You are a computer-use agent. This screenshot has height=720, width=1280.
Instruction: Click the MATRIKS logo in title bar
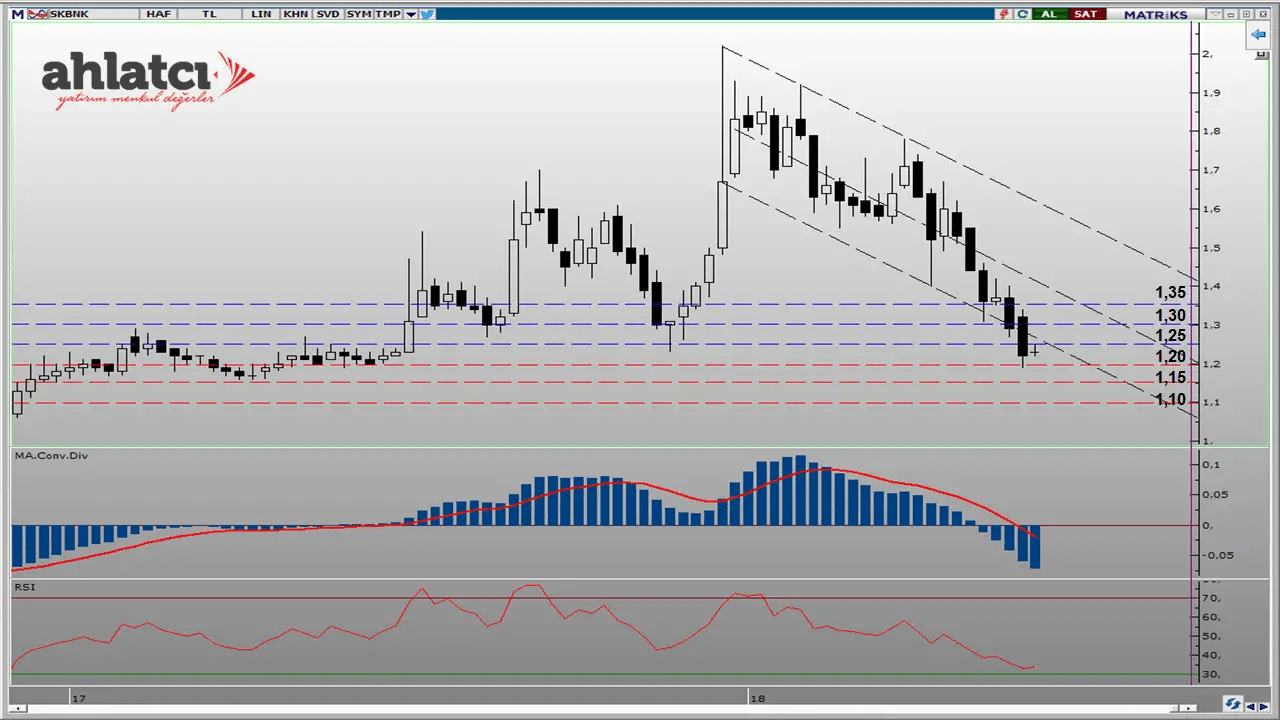pos(1156,14)
